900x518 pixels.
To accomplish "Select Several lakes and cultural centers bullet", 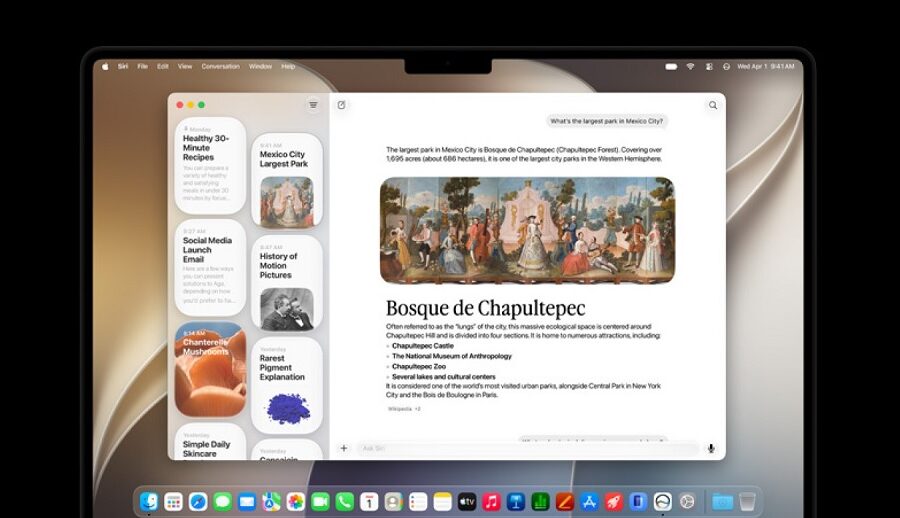I will coord(444,377).
